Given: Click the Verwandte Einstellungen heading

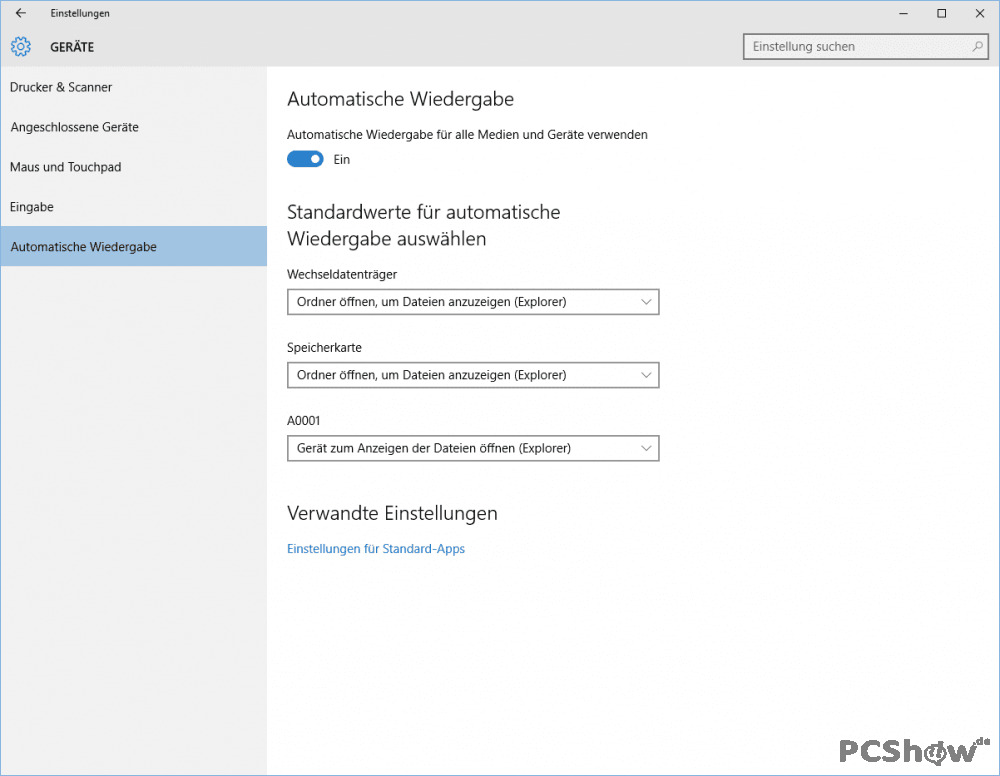Looking at the screenshot, I should click(x=392, y=513).
